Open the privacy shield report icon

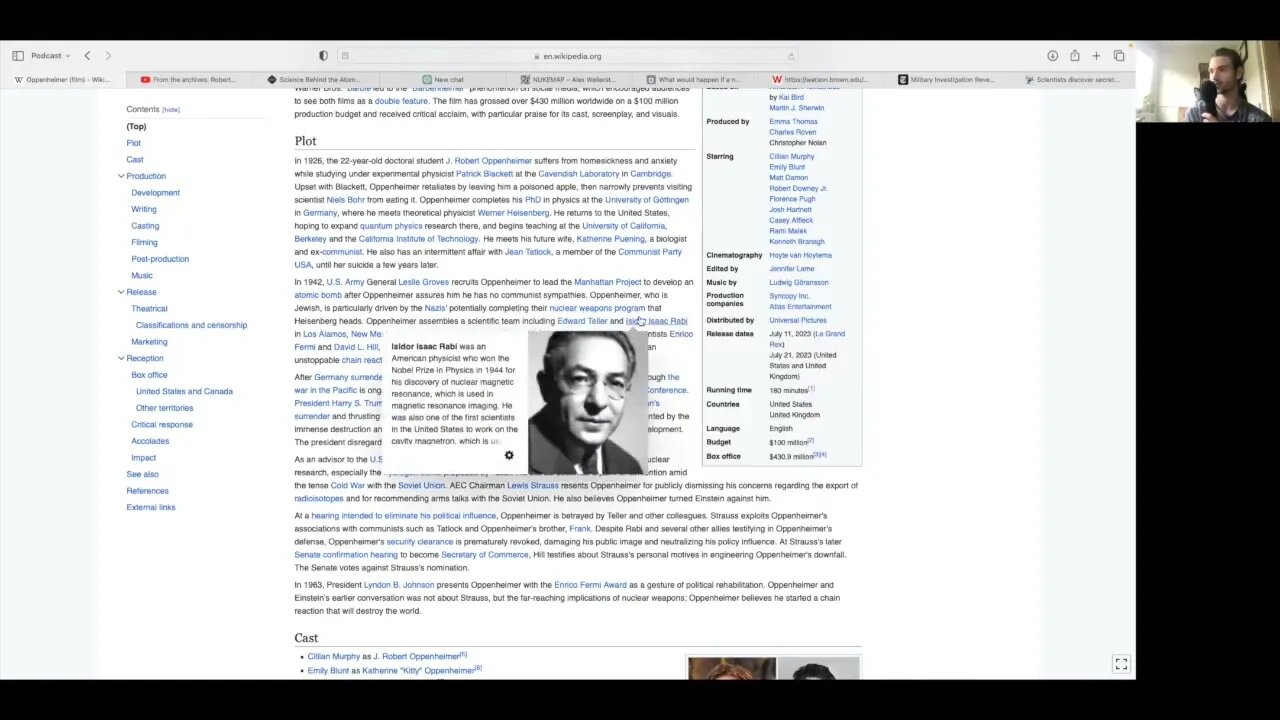(323, 56)
